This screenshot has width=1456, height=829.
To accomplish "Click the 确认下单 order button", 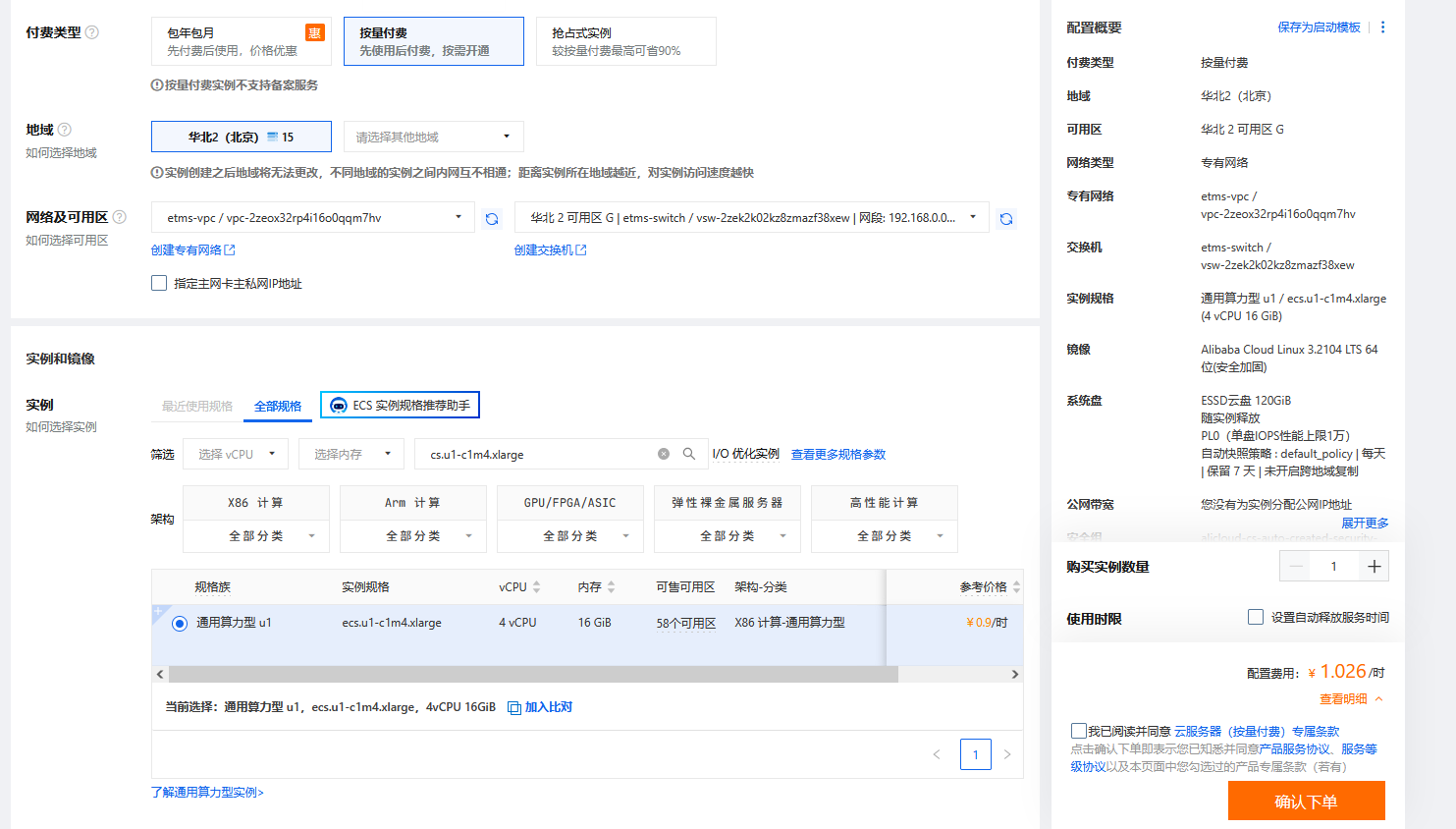I will click(1307, 801).
